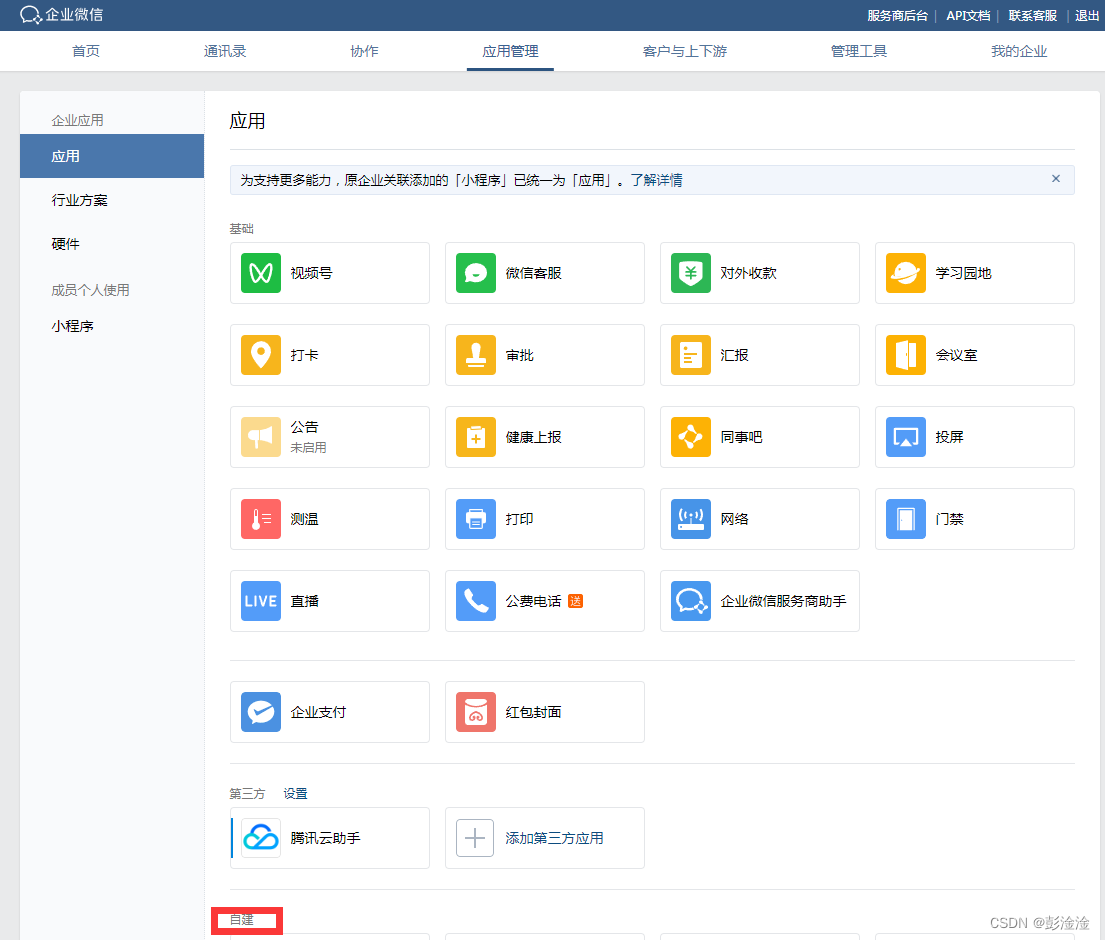Open the 会议室 door icon
The width and height of the screenshot is (1105, 940).
[906, 355]
